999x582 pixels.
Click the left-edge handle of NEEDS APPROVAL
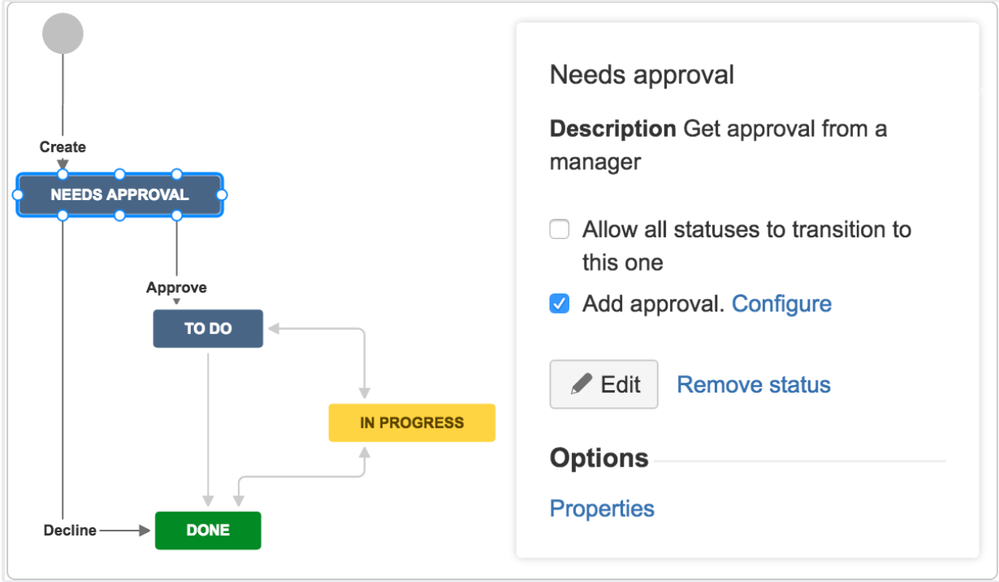17,194
